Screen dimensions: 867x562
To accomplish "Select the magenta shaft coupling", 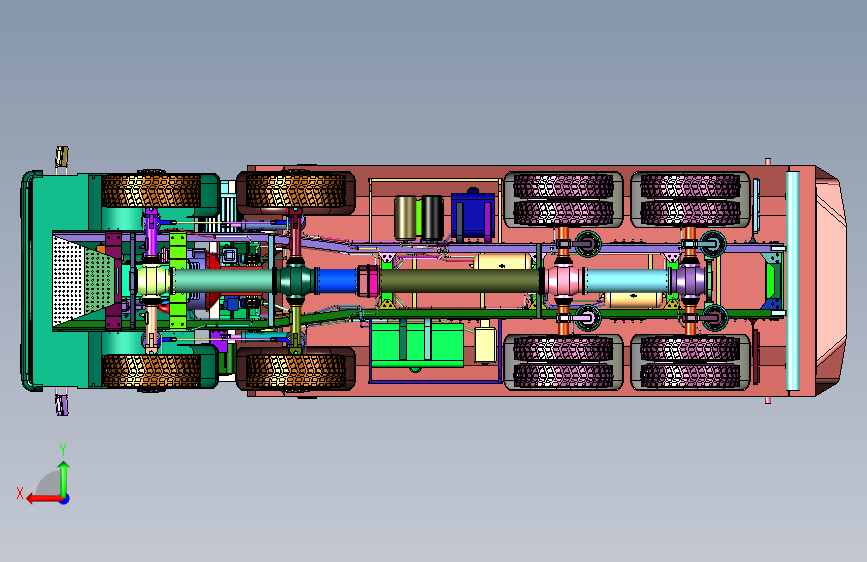I will [369, 281].
